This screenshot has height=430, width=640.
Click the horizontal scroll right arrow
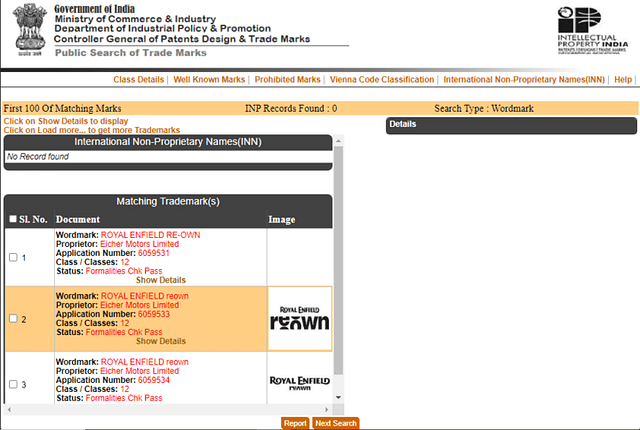click(327, 410)
